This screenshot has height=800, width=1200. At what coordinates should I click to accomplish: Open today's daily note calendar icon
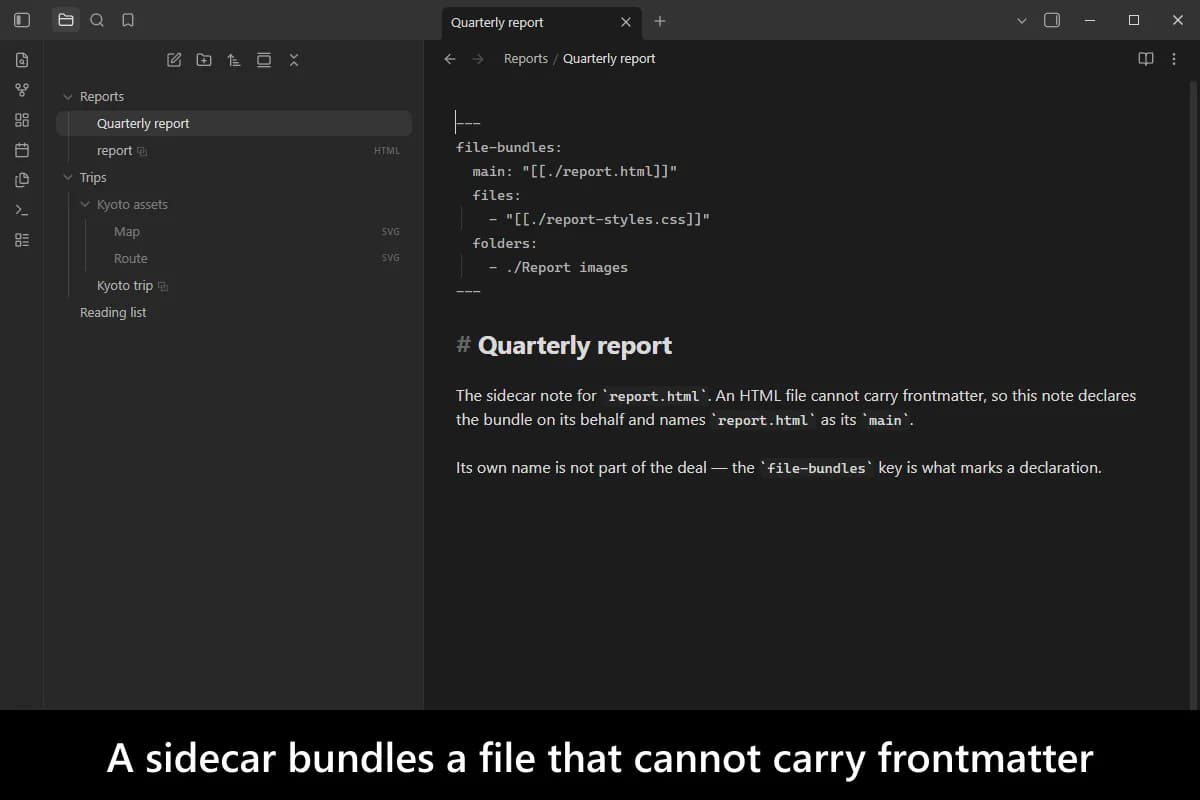coord(21,150)
